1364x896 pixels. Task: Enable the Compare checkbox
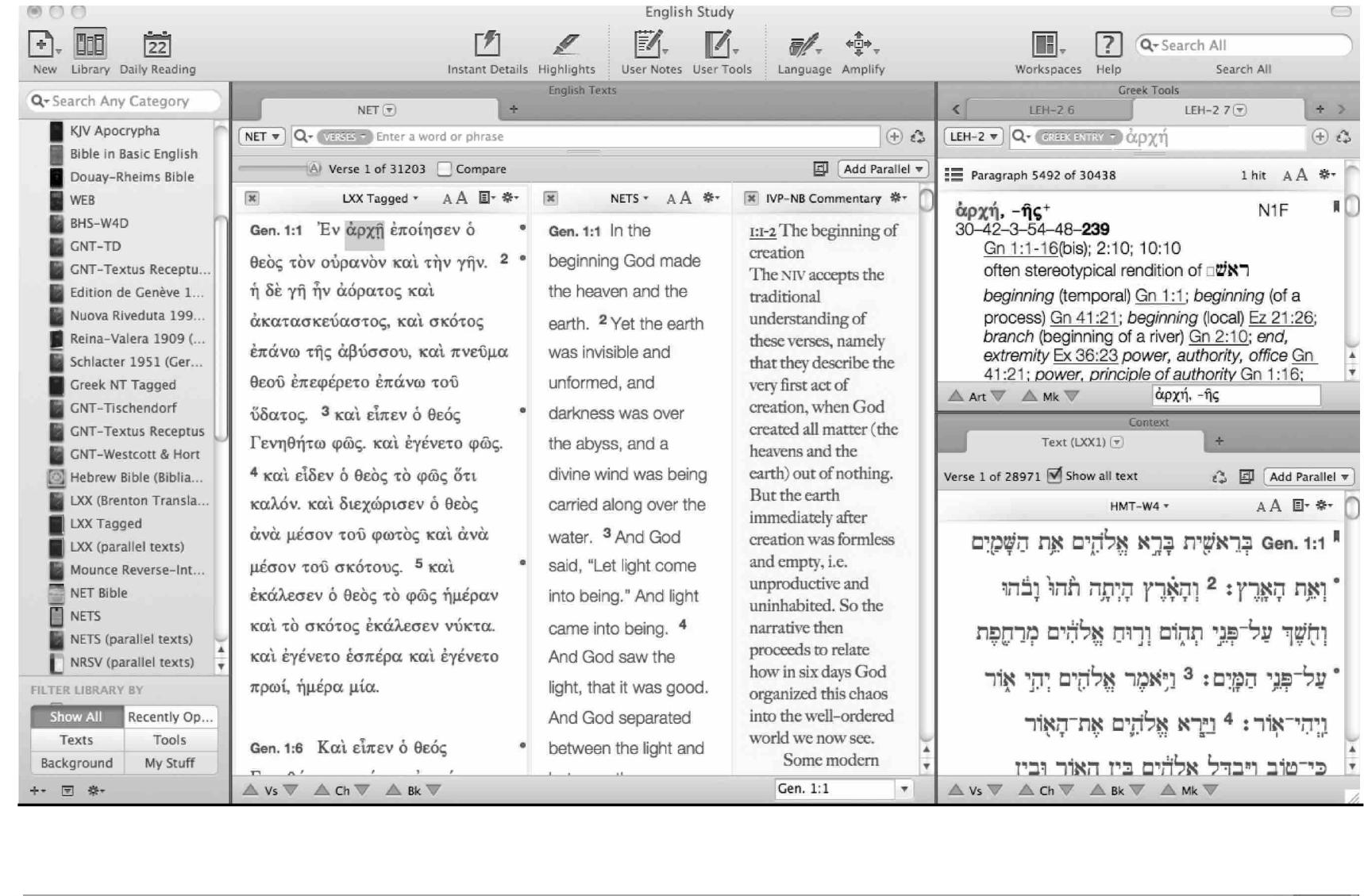pyautogui.click(x=445, y=169)
